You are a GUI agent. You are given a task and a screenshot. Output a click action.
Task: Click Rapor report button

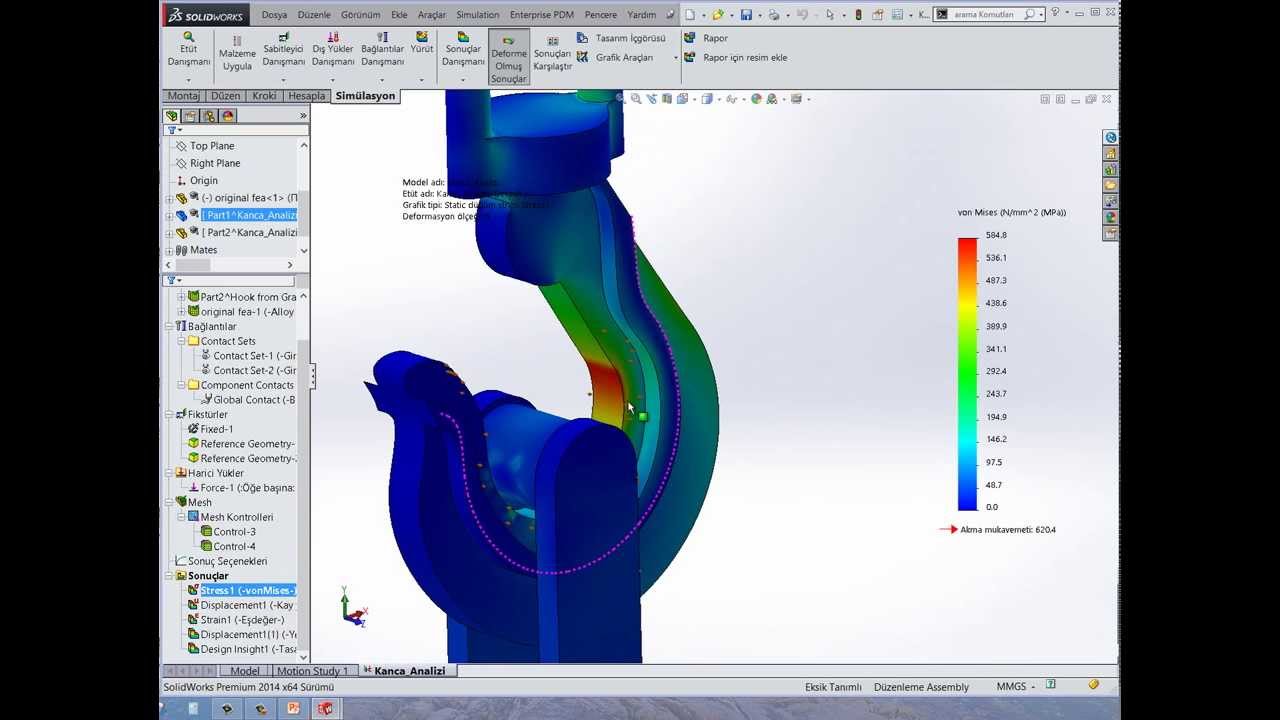(706, 38)
